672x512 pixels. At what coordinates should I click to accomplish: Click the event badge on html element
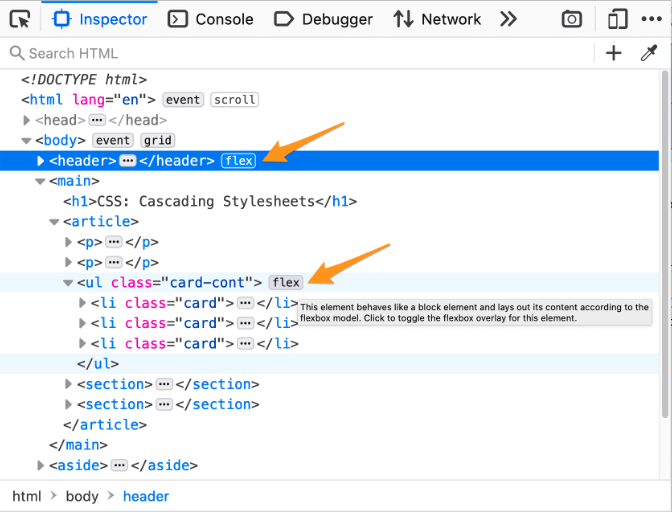(x=184, y=100)
